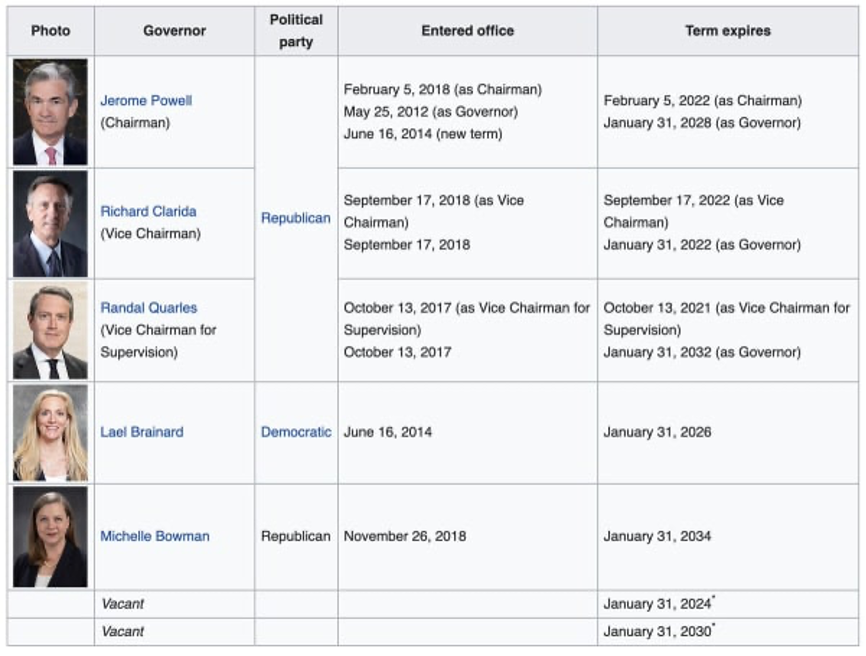Open the Randal Quarles link
Viewport: 866px width, 656px height.
[x=149, y=308]
